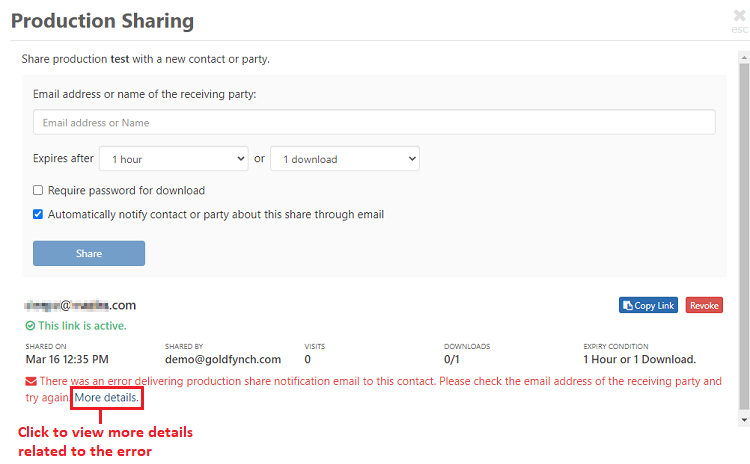Click the green check icon beside link status
The height and width of the screenshot is (464, 750).
pyautogui.click(x=30, y=326)
